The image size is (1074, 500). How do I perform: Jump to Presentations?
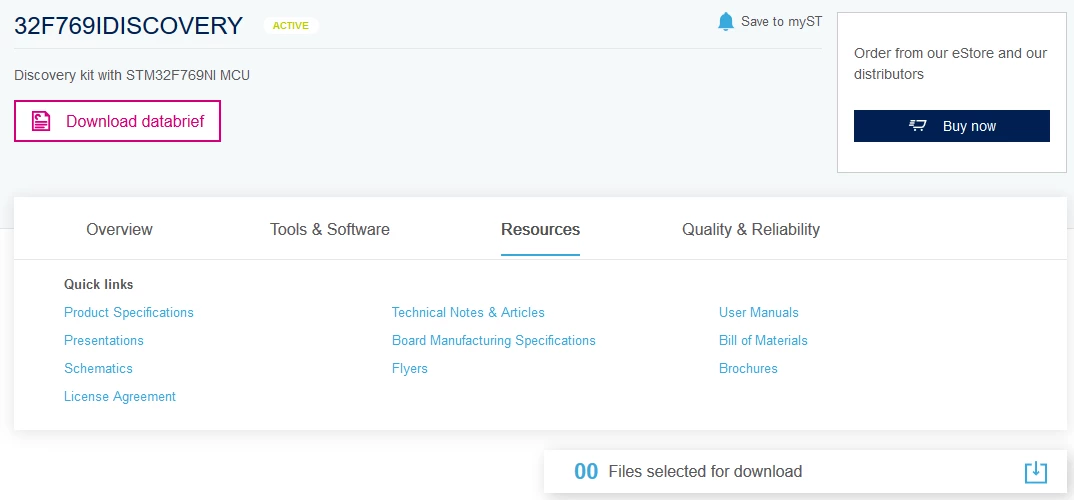point(104,340)
